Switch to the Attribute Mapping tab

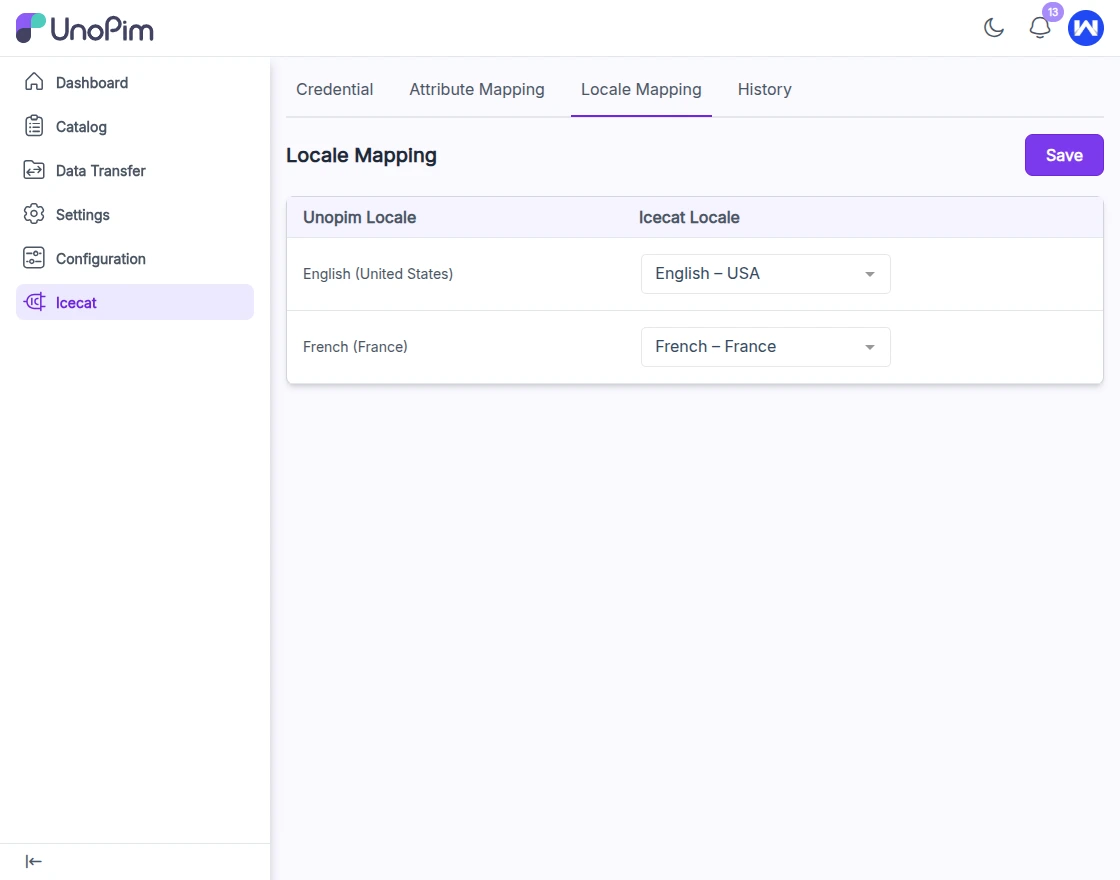[476, 89]
